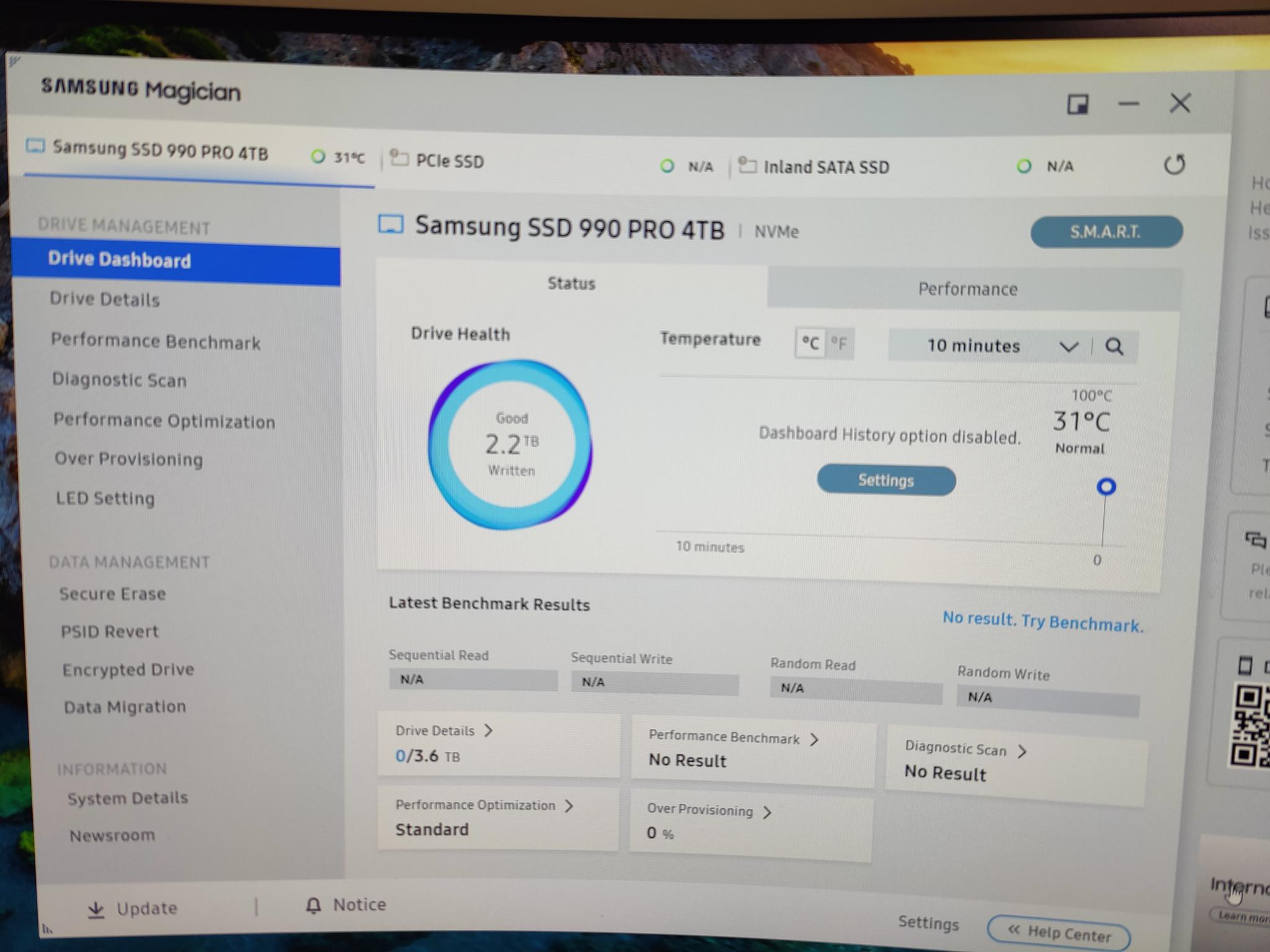Screen dimensions: 1270x952
Task: Switch temperature unit to Fahrenheit
Action: [839, 343]
